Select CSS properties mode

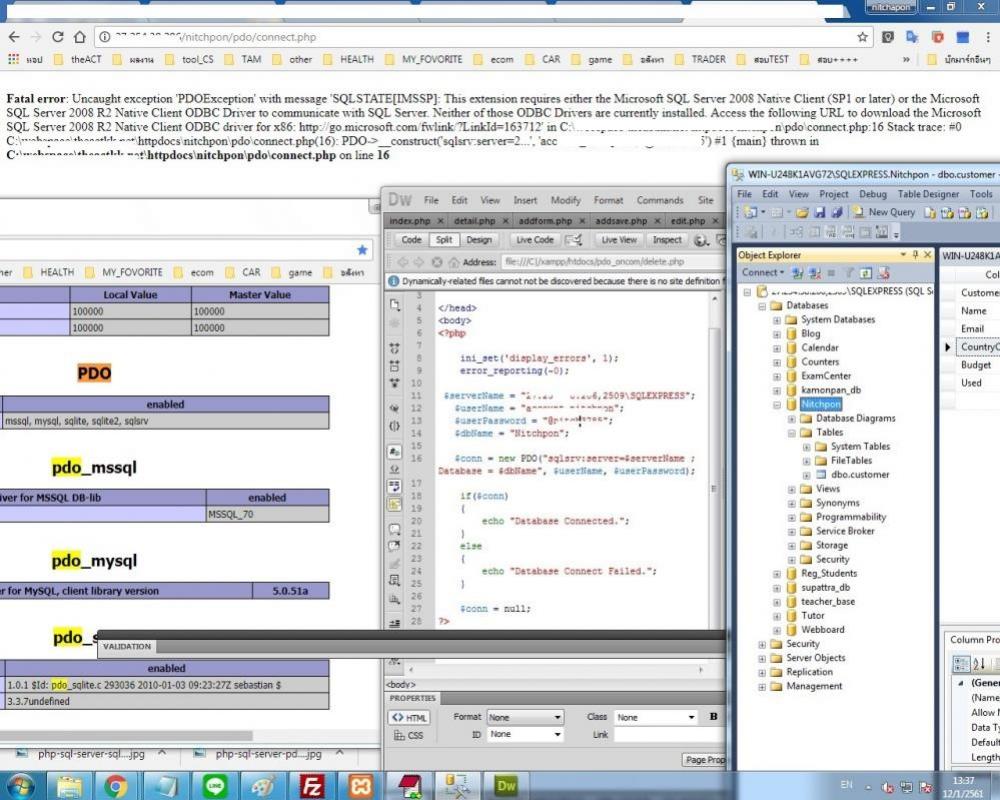409,736
